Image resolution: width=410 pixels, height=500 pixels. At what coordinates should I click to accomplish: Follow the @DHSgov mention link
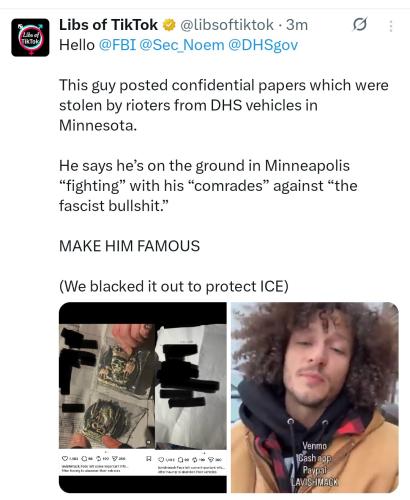(x=263, y=45)
